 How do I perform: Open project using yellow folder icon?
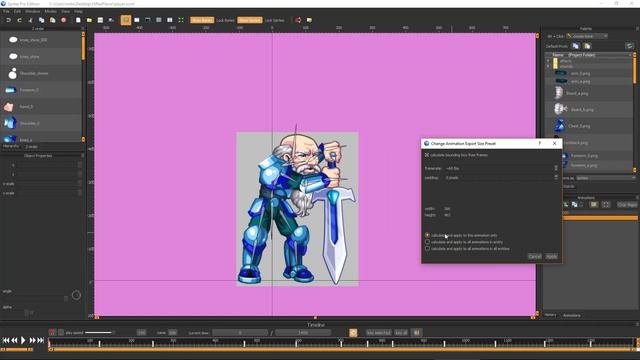click(89, 20)
